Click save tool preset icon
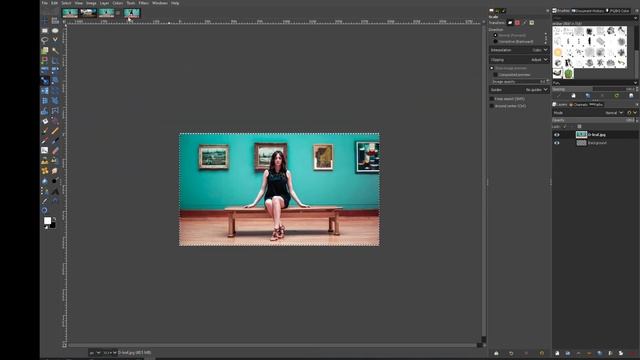The height and width of the screenshot is (360, 640). 496,353
